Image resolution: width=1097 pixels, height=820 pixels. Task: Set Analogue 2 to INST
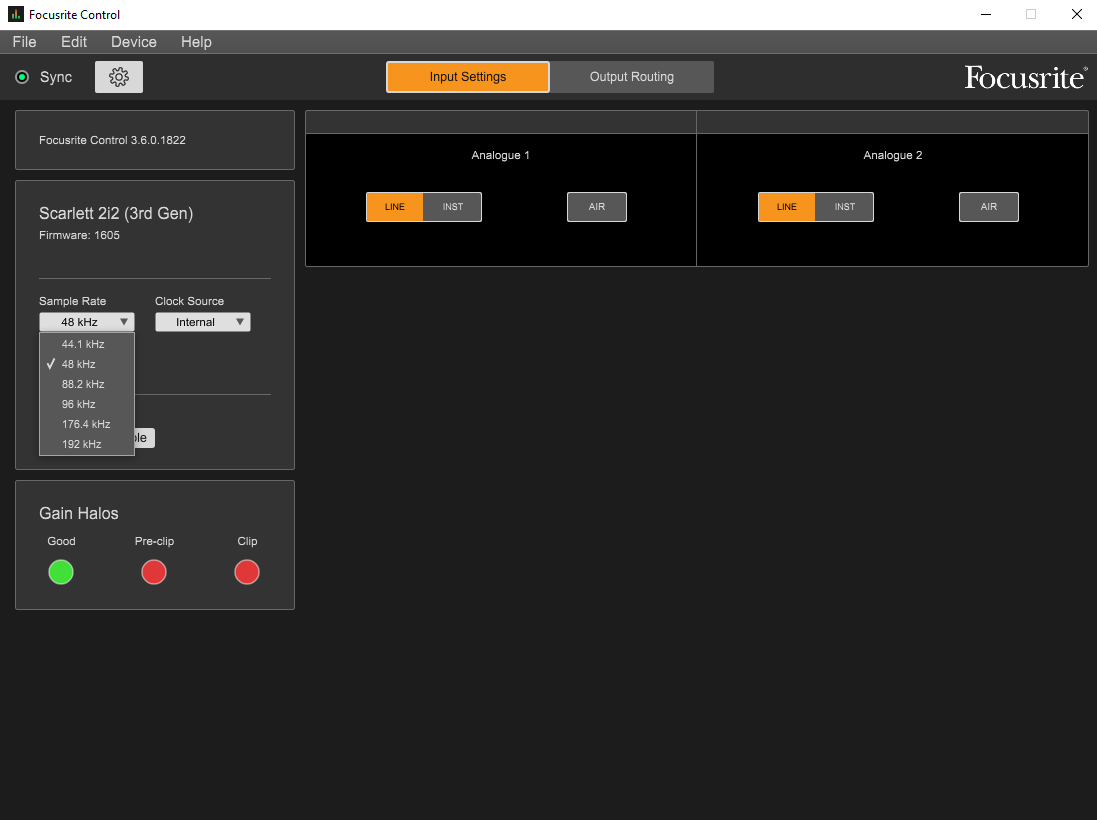[844, 207]
